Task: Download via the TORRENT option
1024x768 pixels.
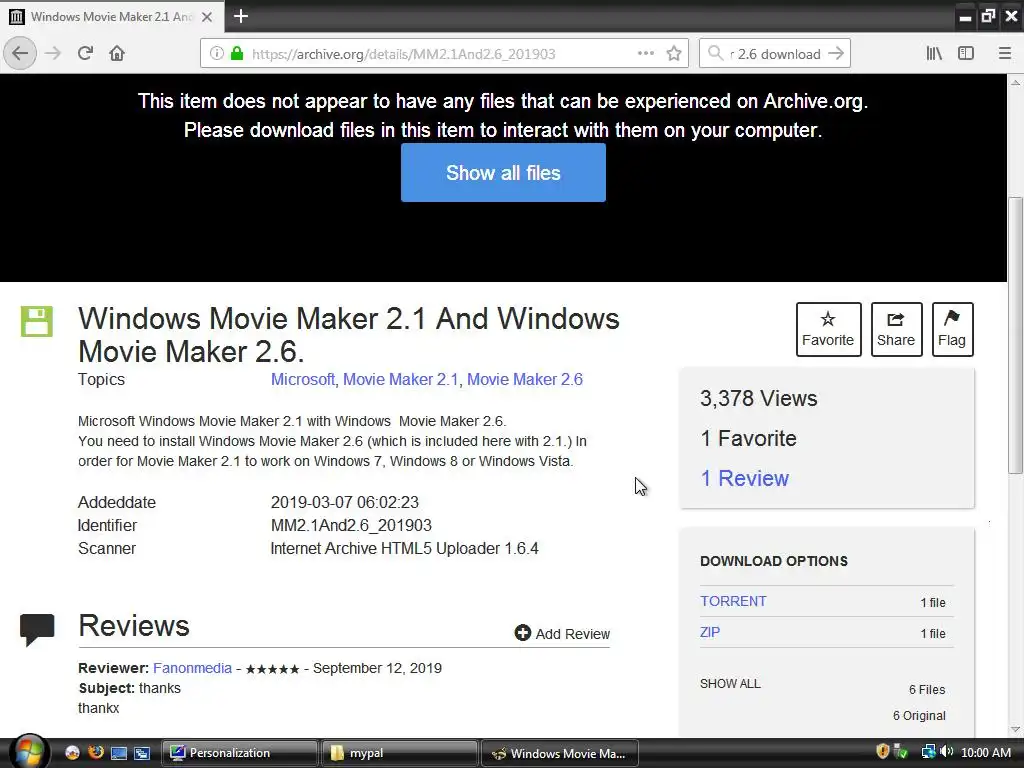Action: [733, 601]
